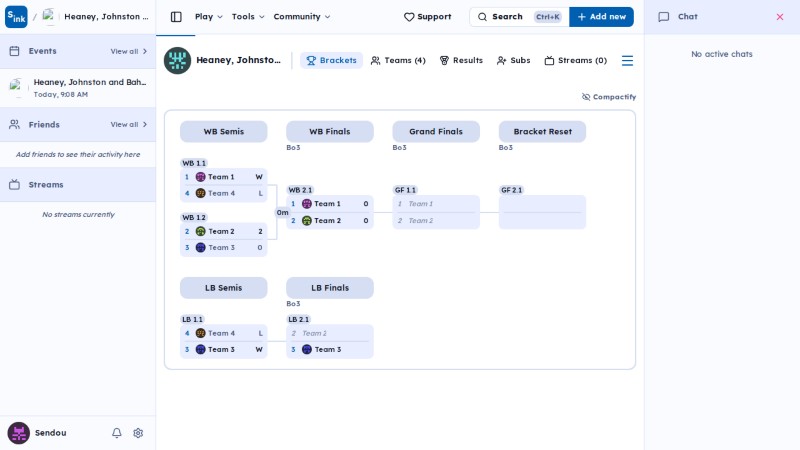The image size is (800, 450).
Task: Switch to the Brackets tab
Action: pyautogui.click(x=331, y=60)
